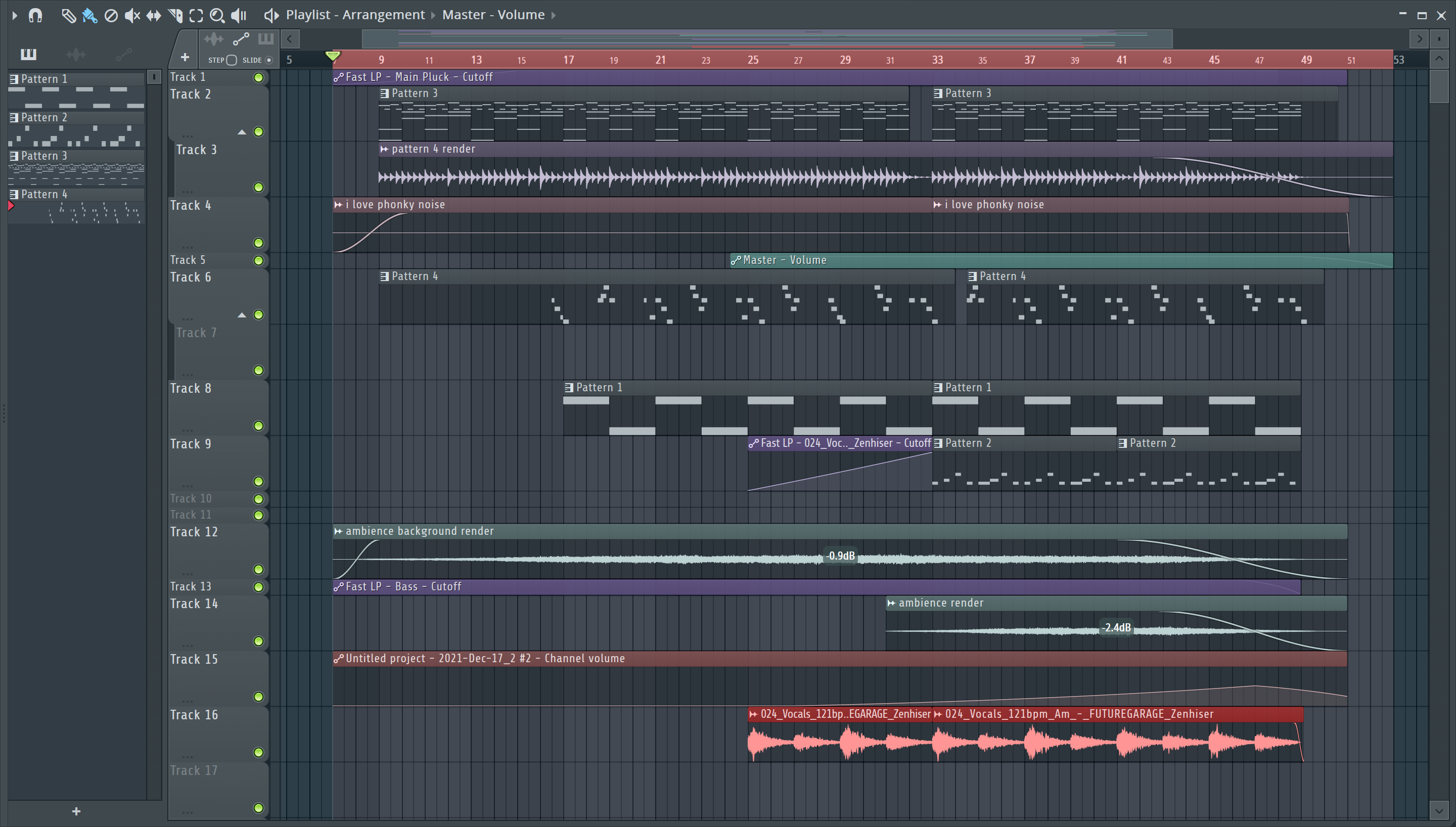Open the Master - Volume automation clip menu
This screenshot has height=827, width=1456.
point(736,261)
